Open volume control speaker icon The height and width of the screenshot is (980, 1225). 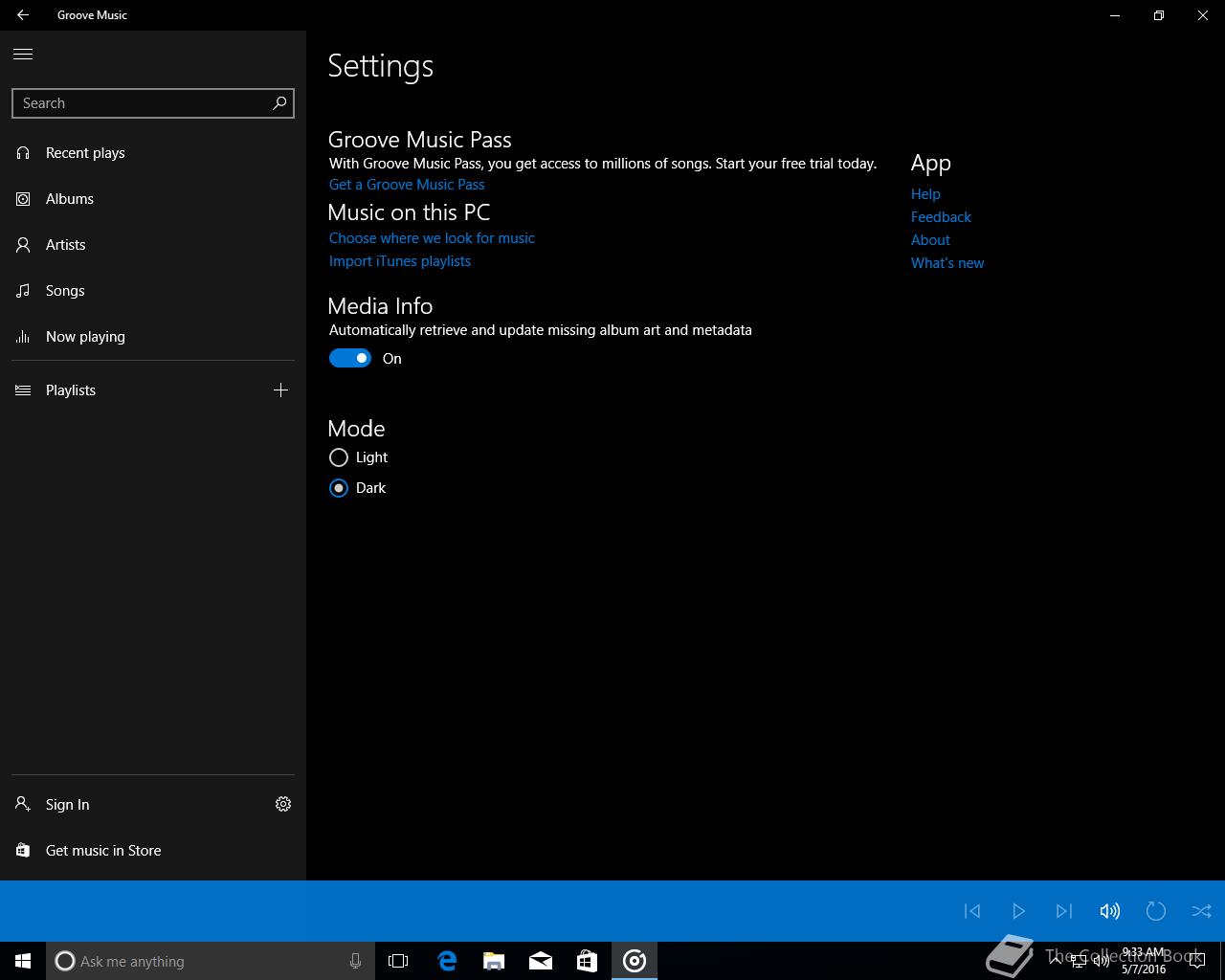point(1110,911)
